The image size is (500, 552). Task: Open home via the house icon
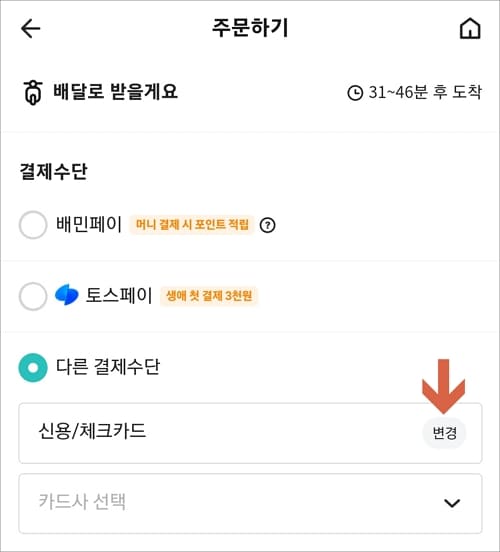point(470,28)
